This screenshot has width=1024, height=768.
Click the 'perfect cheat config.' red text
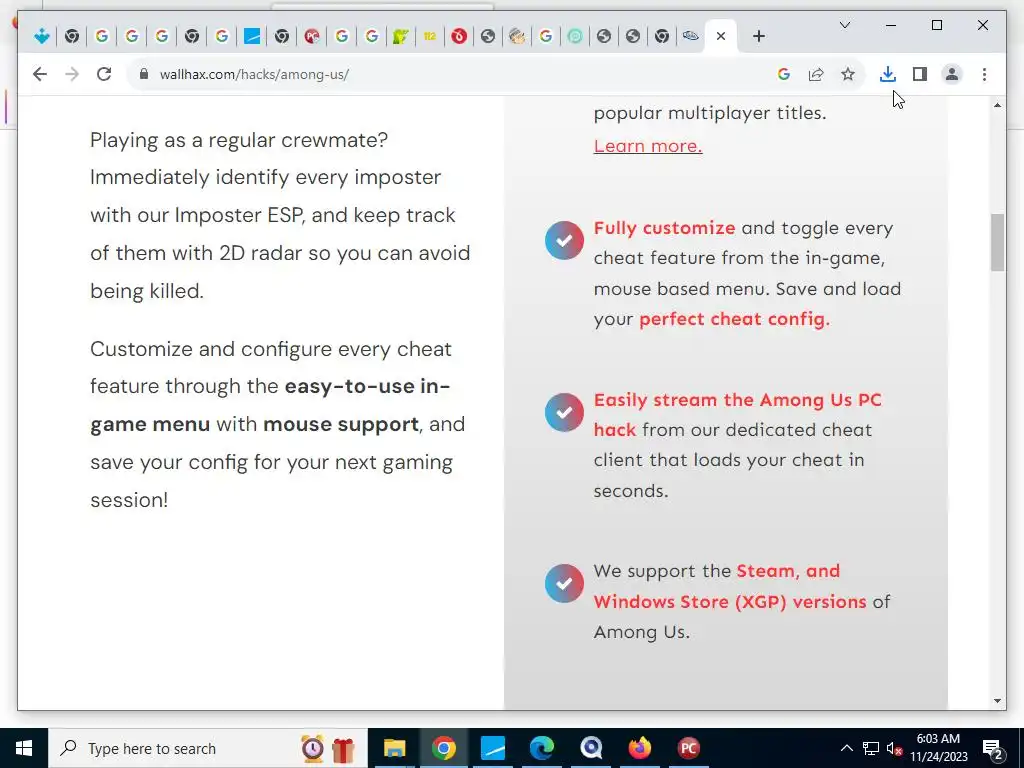point(734,319)
